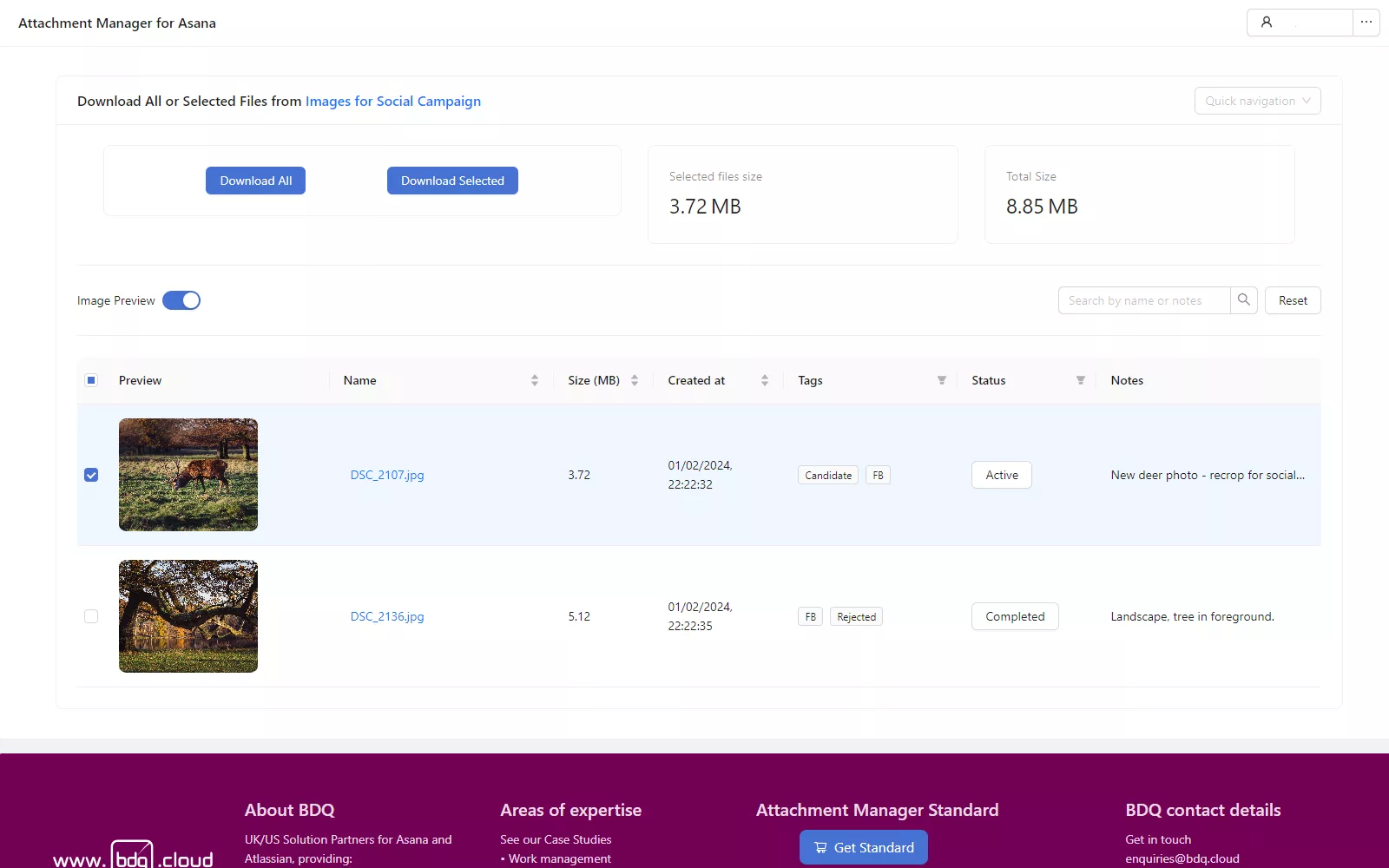Open the Images for Social Campaign link
The image size is (1389, 868).
click(392, 101)
